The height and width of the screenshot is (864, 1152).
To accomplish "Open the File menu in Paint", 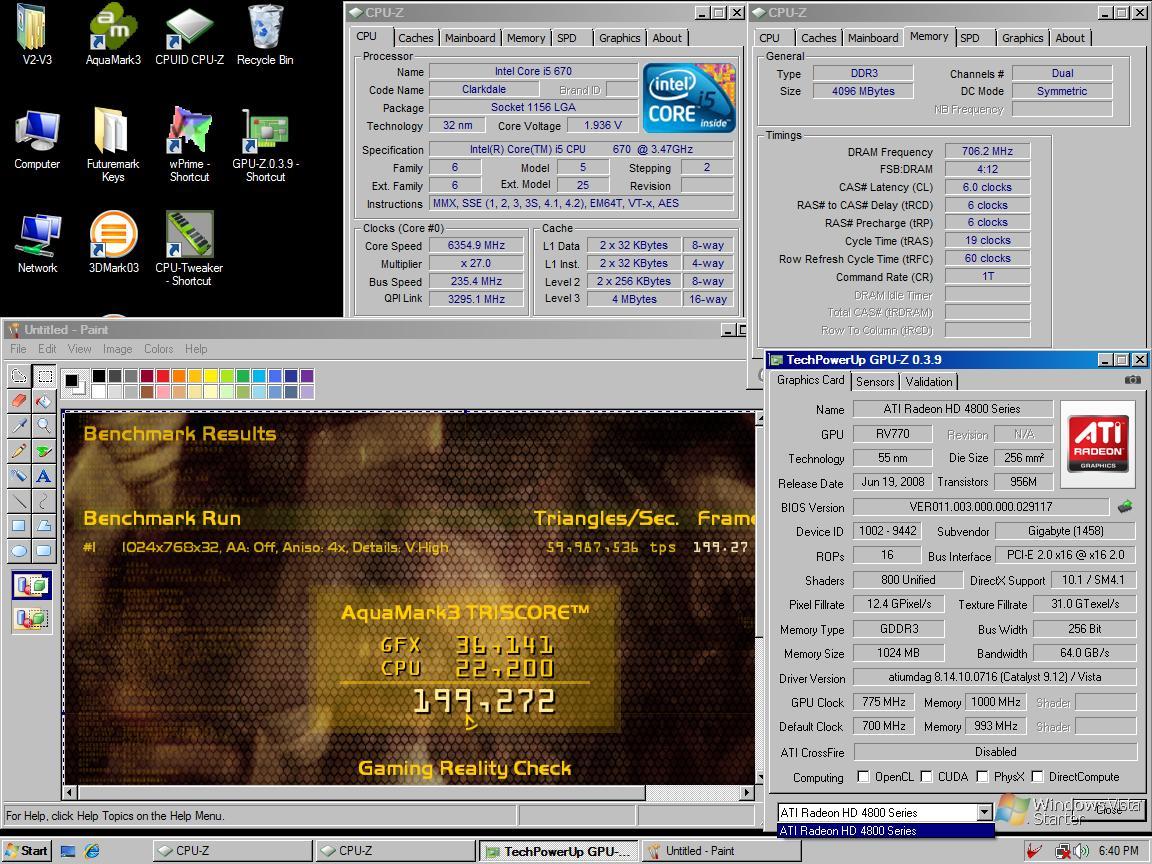I will point(18,349).
